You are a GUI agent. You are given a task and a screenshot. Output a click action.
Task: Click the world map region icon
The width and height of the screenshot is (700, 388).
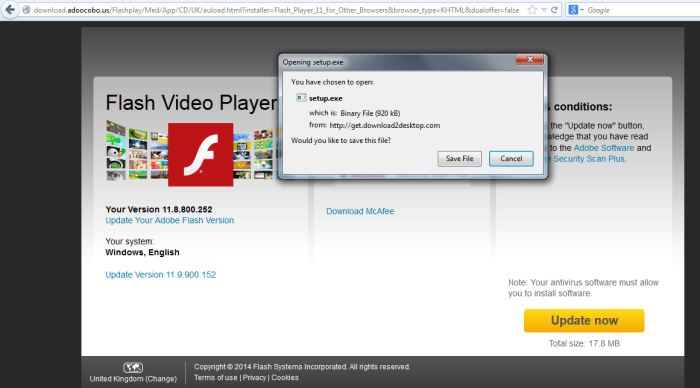tap(133, 367)
